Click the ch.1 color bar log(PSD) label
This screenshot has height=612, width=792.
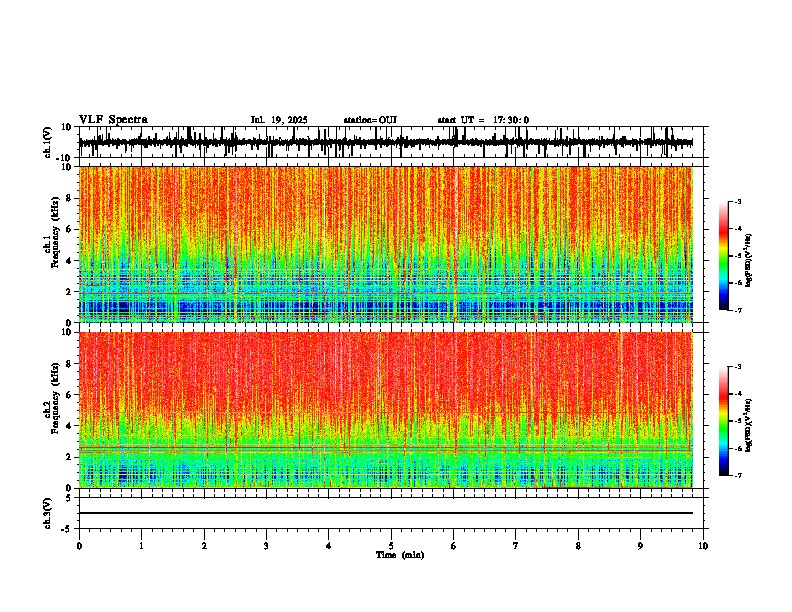click(750, 260)
